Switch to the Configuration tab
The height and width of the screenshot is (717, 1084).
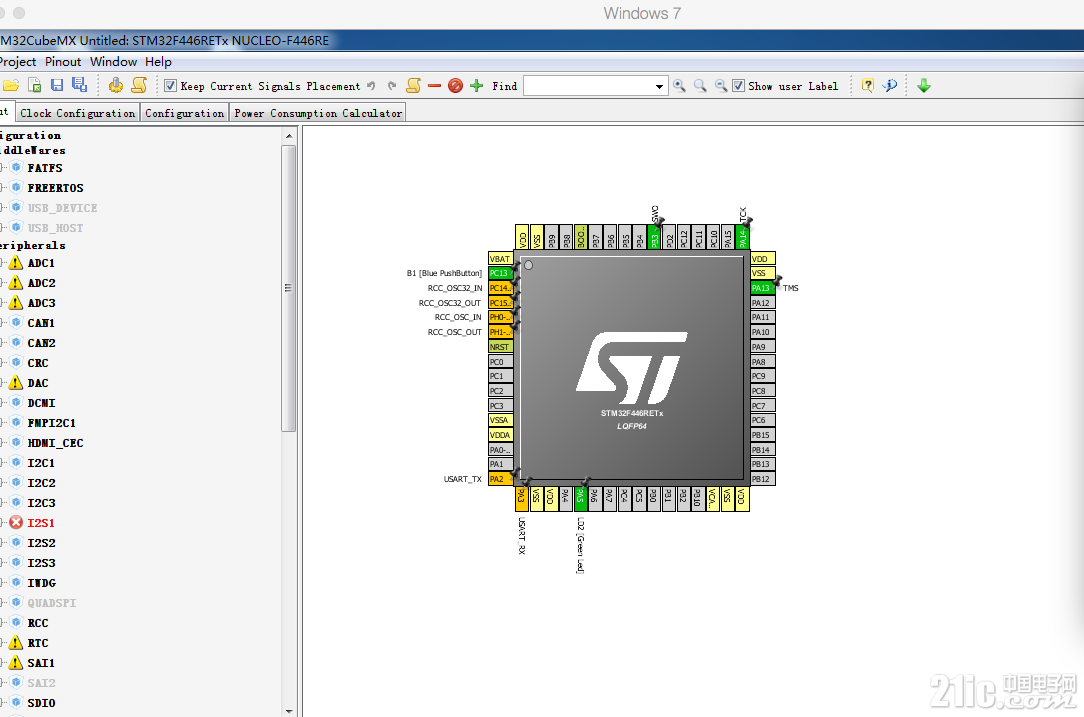185,113
